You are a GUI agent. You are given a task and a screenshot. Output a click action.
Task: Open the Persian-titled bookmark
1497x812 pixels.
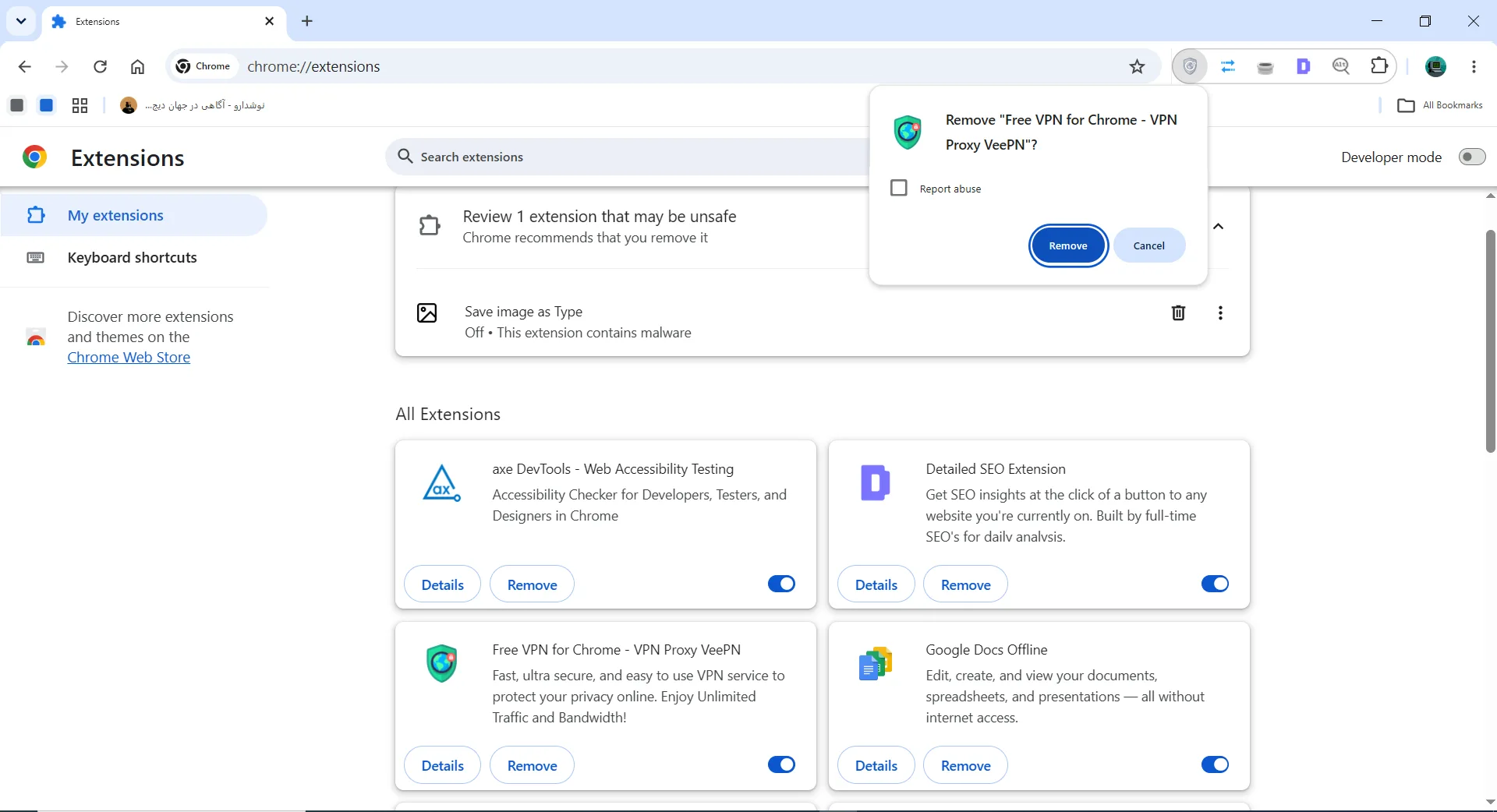point(193,105)
